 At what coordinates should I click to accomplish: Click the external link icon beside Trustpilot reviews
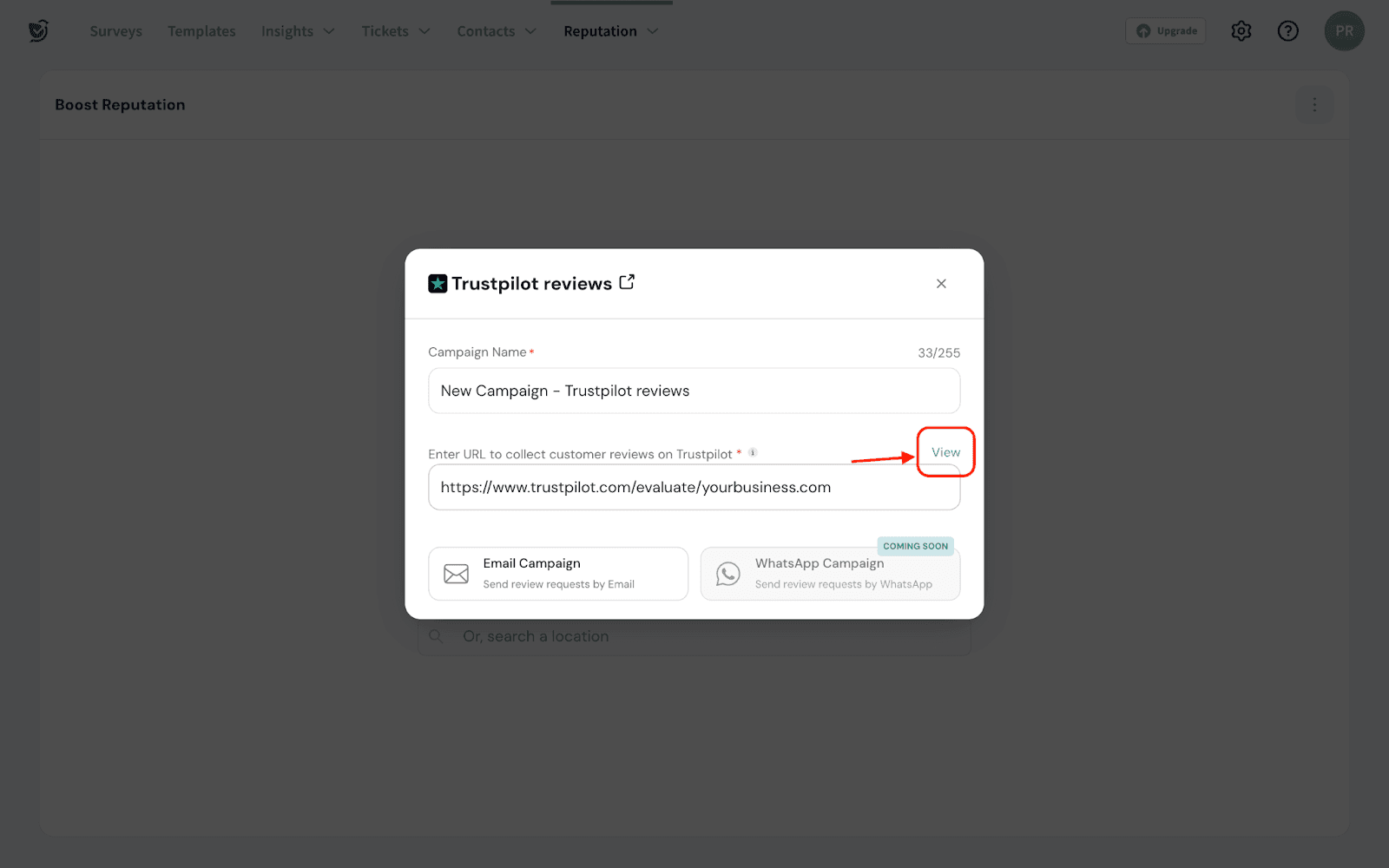pyautogui.click(x=627, y=283)
